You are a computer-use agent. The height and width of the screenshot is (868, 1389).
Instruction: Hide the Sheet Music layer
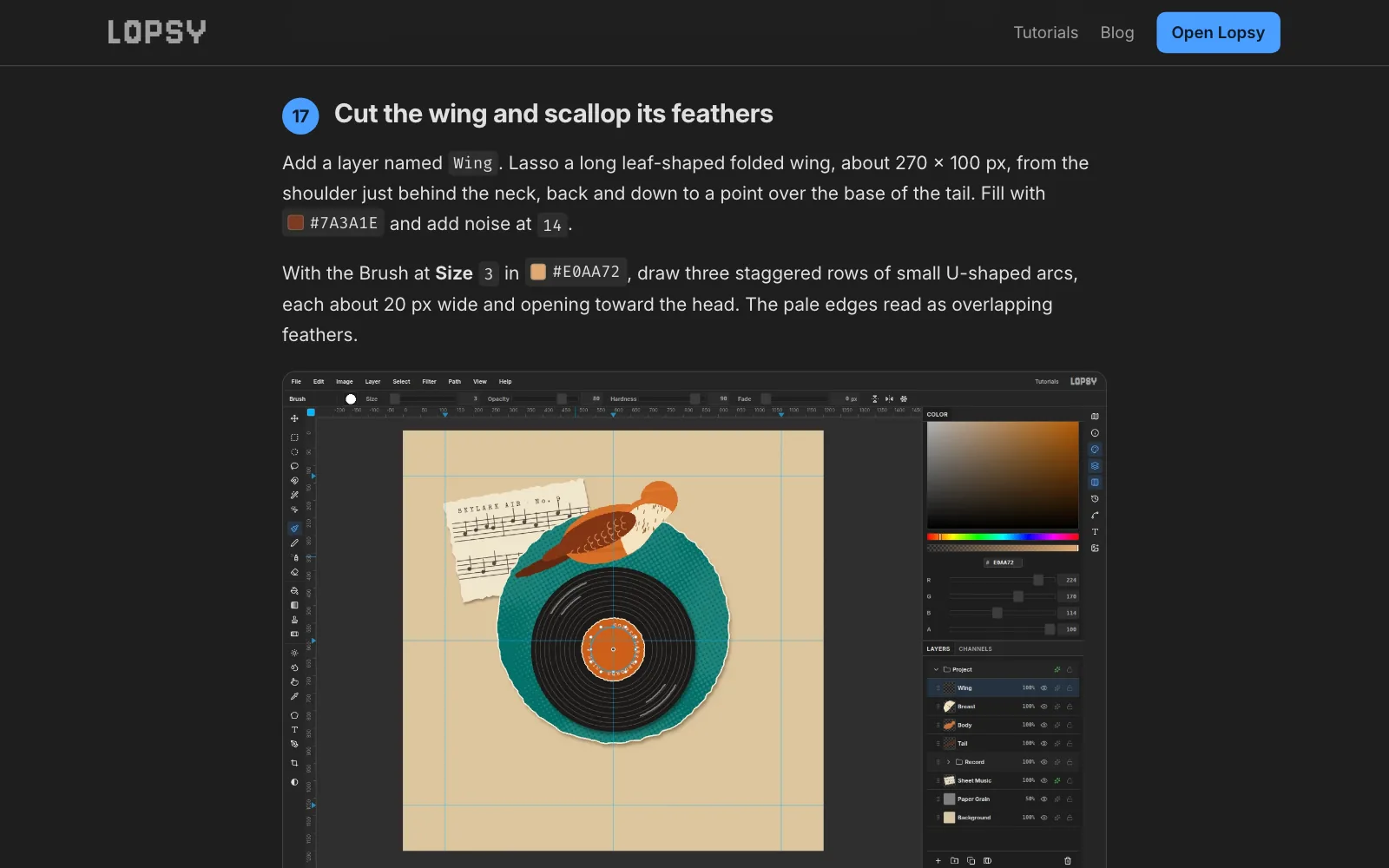coord(1043,780)
